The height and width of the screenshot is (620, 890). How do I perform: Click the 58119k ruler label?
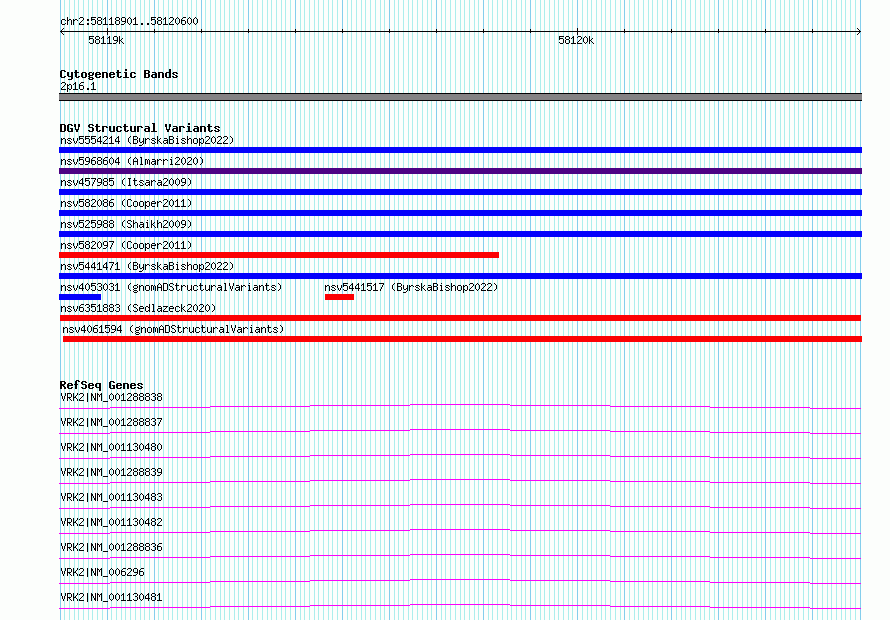(106, 40)
